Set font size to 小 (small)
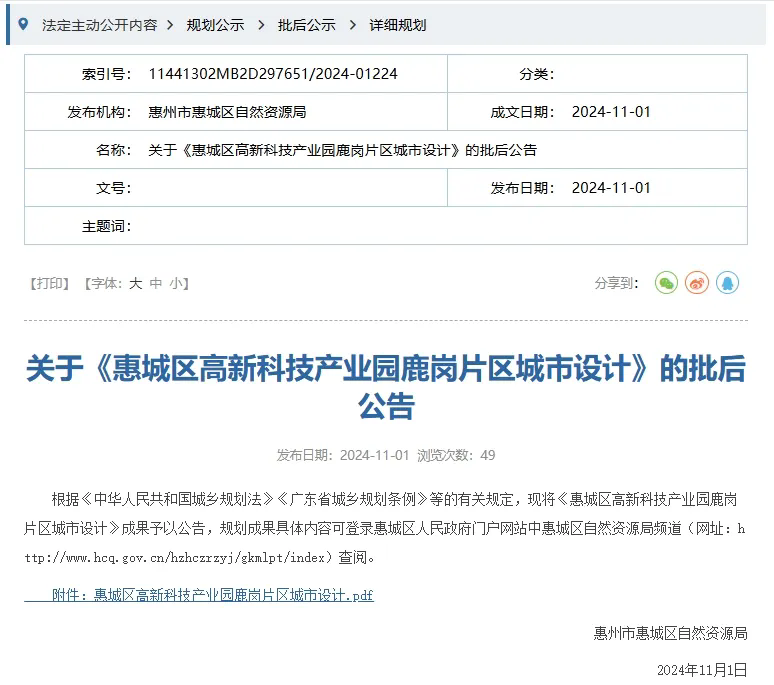The height and width of the screenshot is (685, 774). (176, 283)
